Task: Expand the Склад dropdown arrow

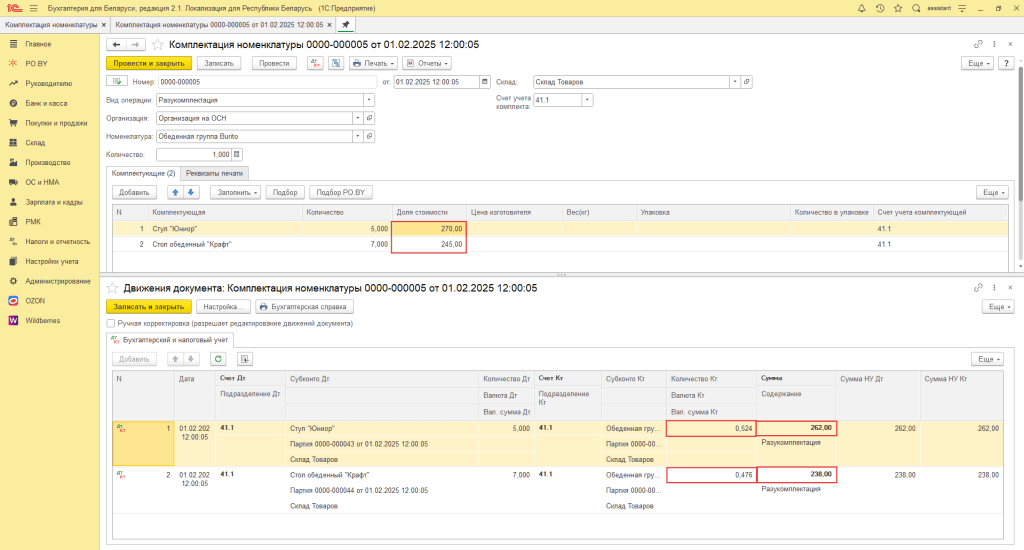Action: (735, 82)
